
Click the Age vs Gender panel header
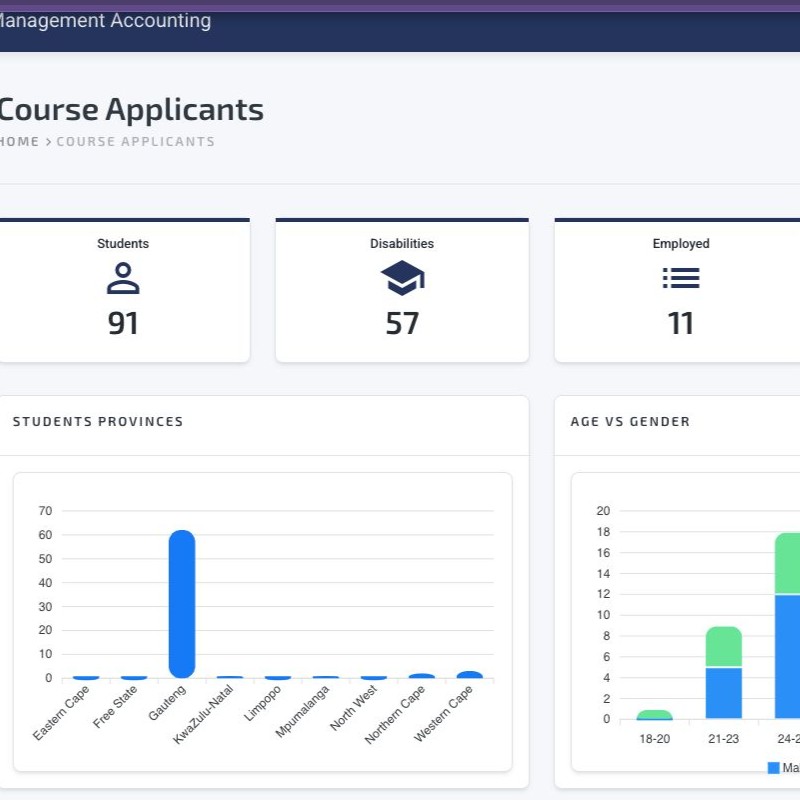(x=630, y=422)
